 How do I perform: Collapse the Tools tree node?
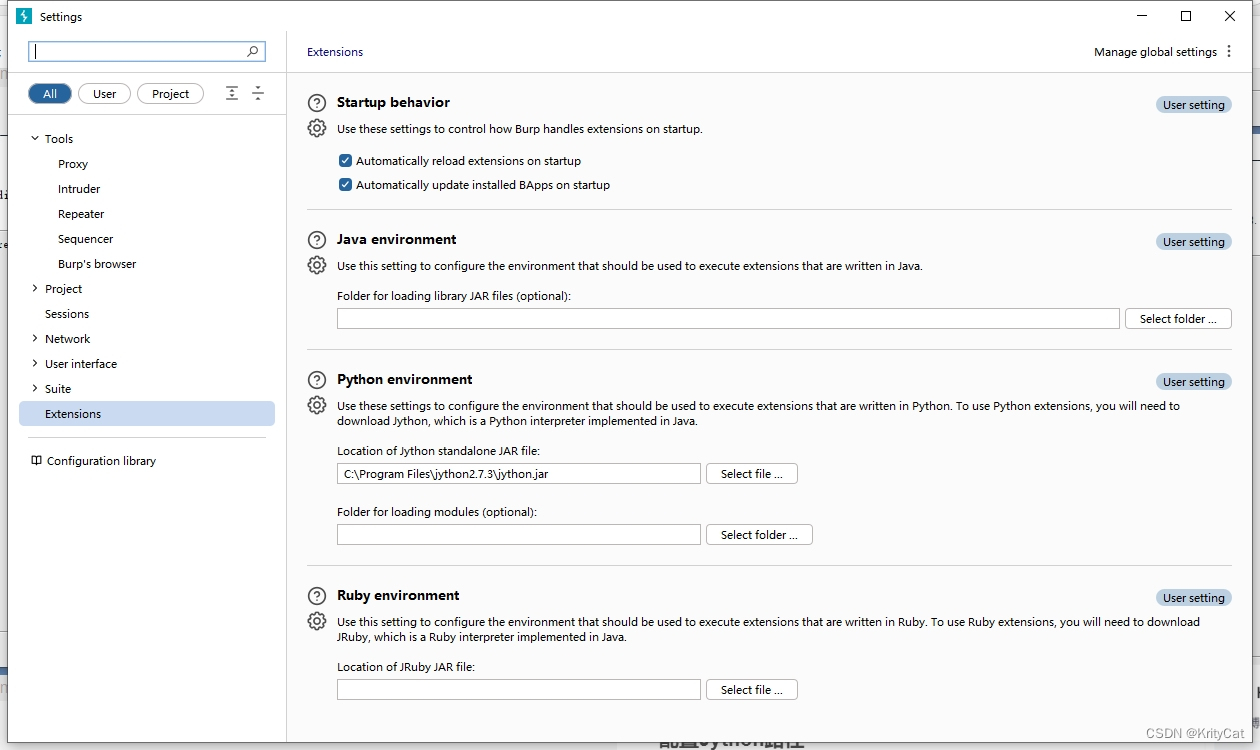point(35,139)
